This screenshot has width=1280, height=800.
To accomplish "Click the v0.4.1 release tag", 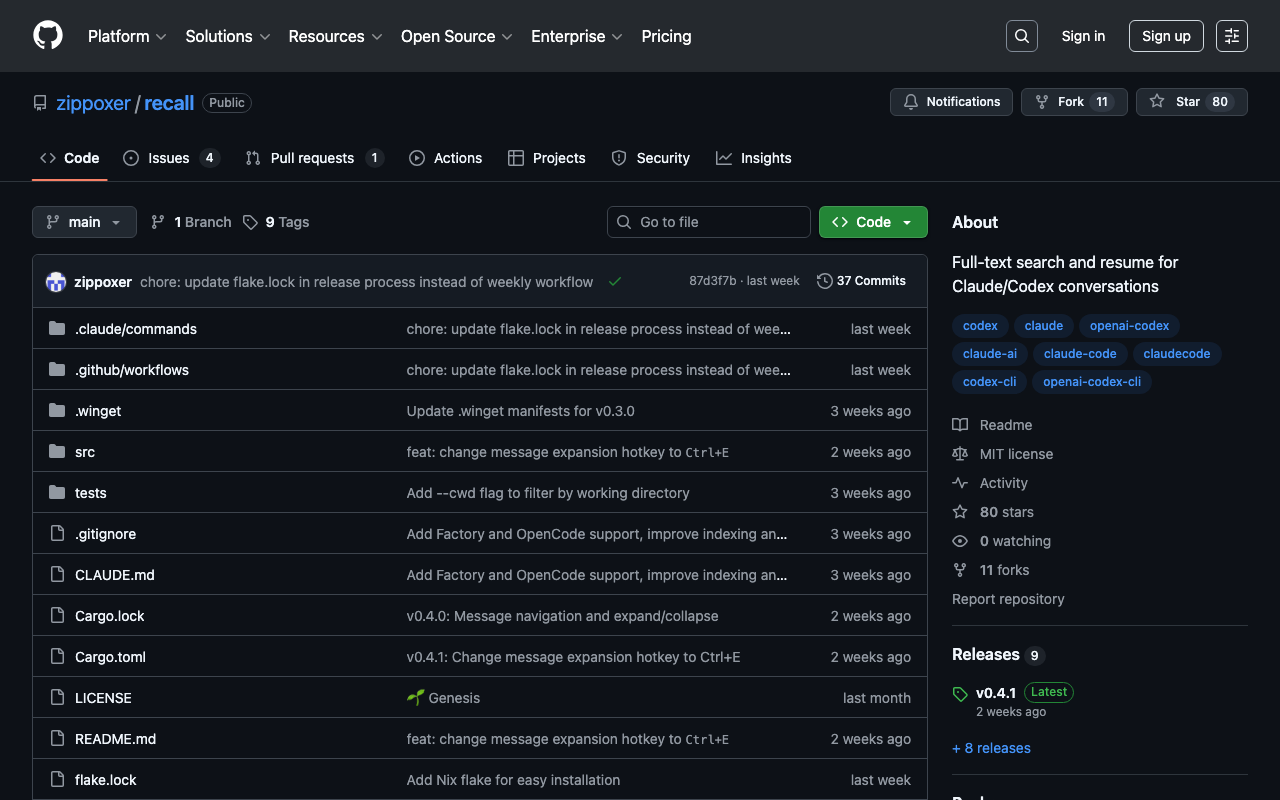I will point(995,693).
